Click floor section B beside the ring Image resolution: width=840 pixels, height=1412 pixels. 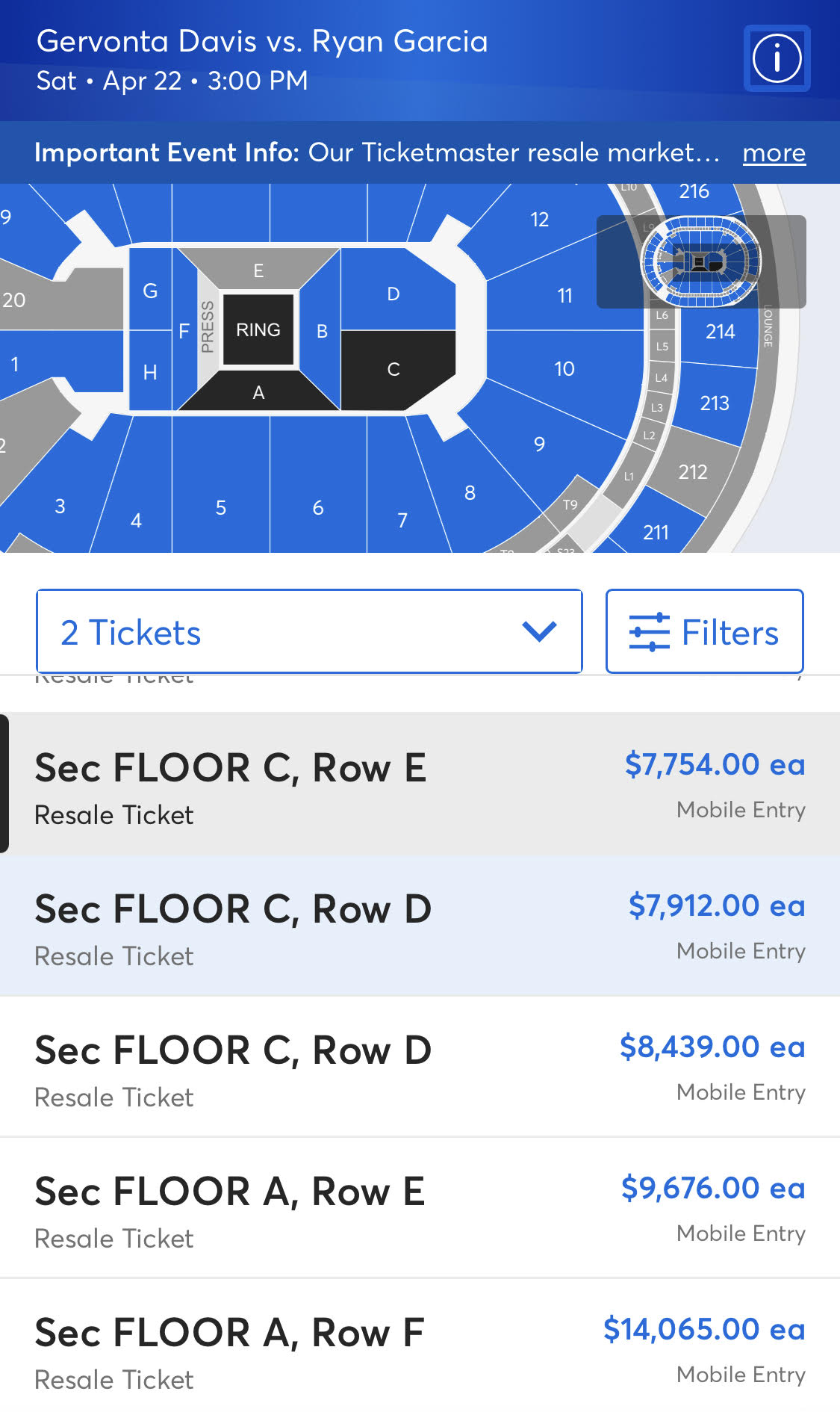pyautogui.click(x=322, y=331)
